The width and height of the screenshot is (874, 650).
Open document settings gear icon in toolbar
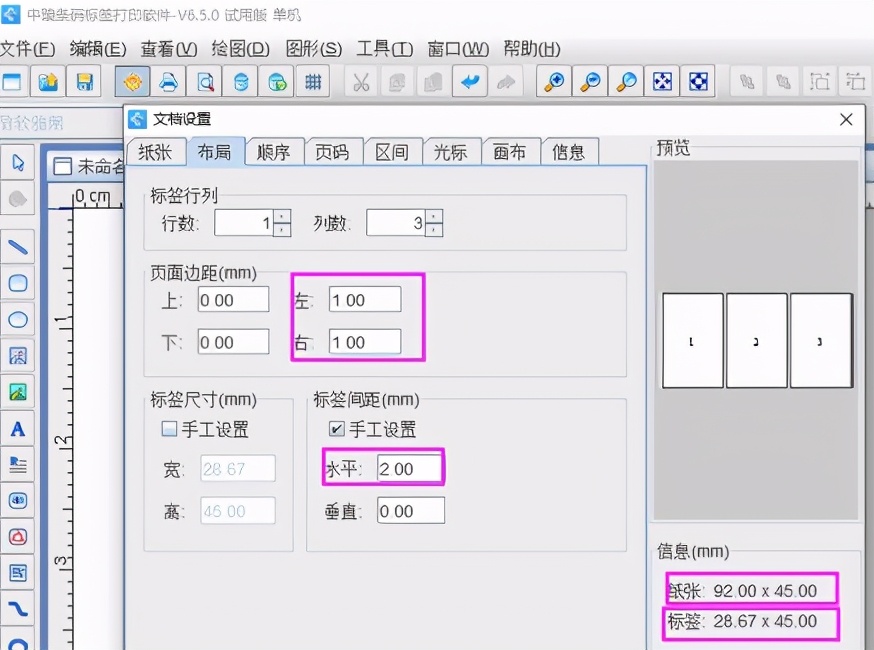tap(133, 82)
